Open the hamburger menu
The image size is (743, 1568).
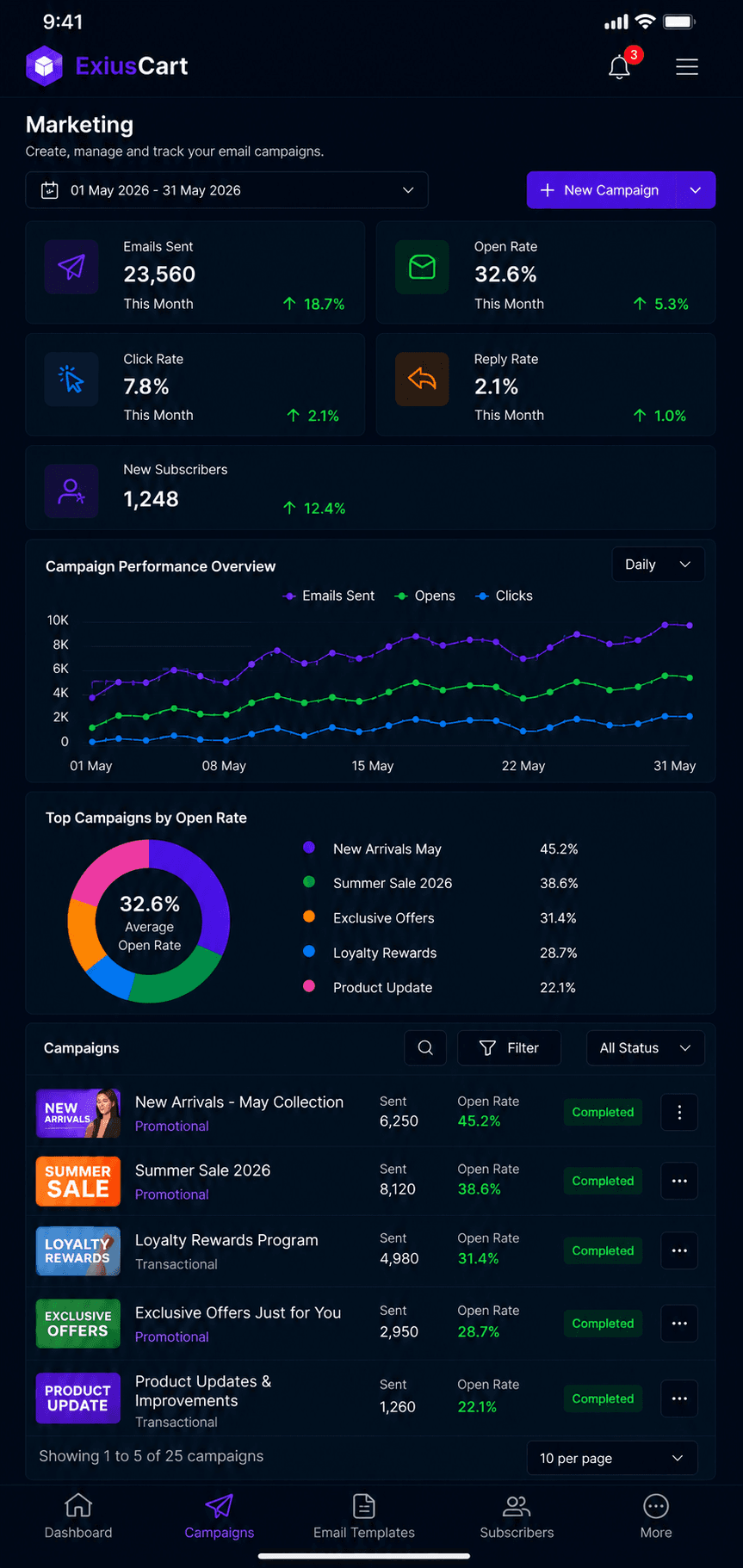[x=687, y=67]
